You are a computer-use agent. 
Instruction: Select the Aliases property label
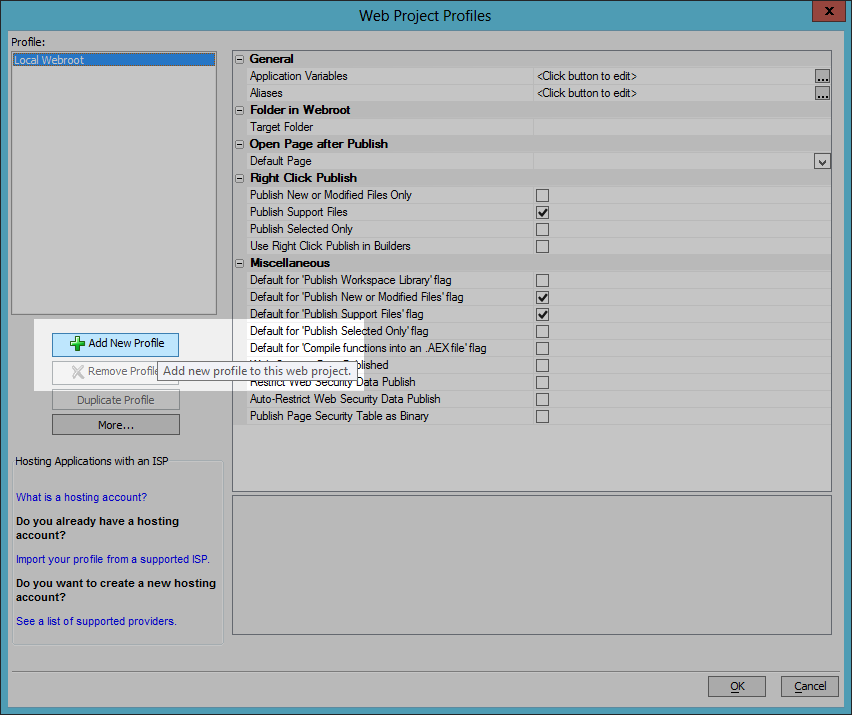[x=266, y=93]
